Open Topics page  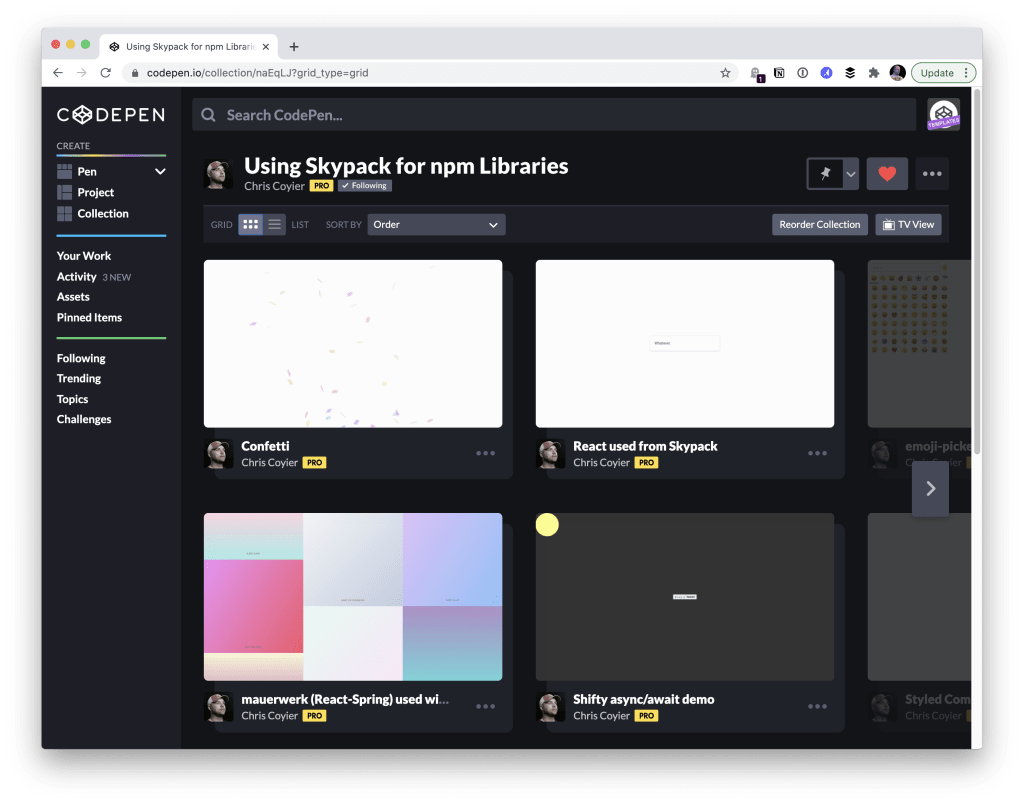click(x=72, y=399)
